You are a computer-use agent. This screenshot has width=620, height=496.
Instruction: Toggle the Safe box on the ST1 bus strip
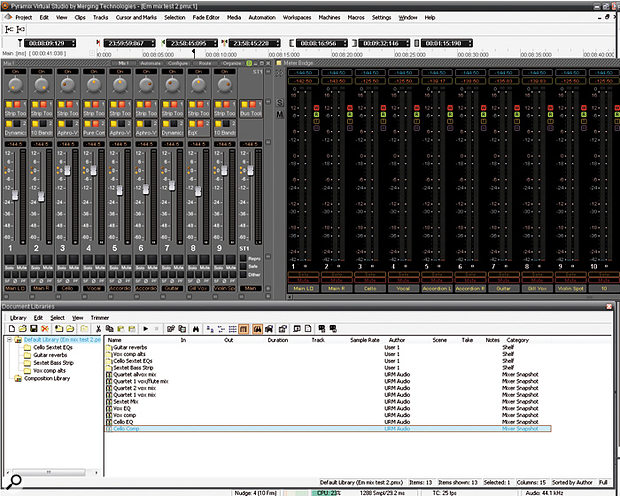pyautogui.click(x=243, y=266)
